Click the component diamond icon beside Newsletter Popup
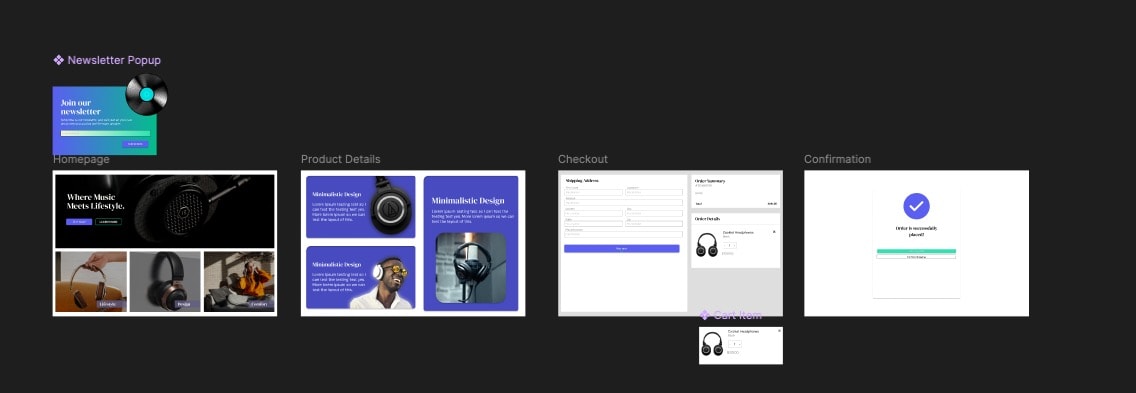Image resolution: width=1136 pixels, height=393 pixels. pos(59,60)
